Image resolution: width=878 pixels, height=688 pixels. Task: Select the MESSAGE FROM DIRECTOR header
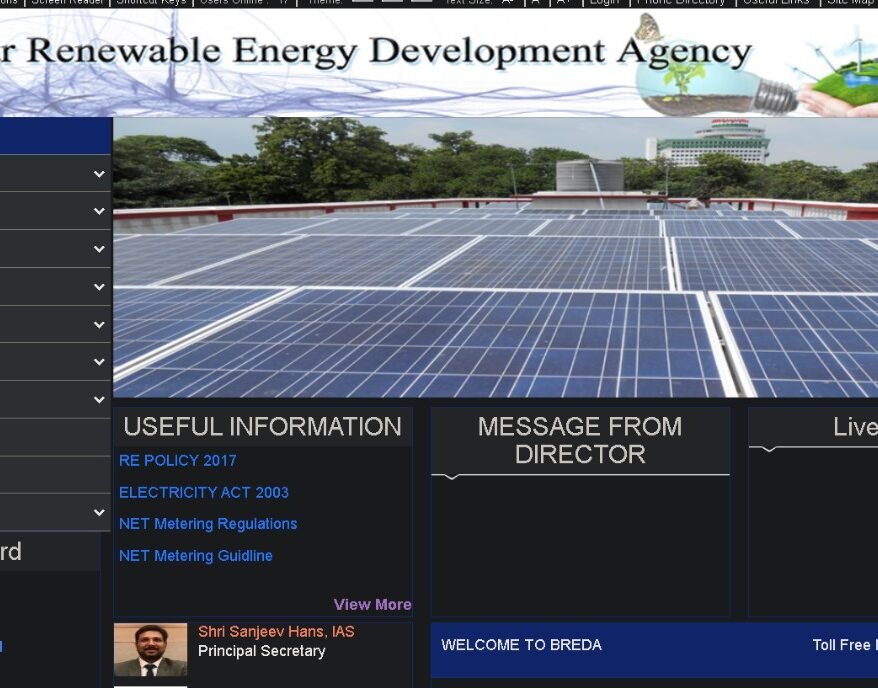point(580,440)
